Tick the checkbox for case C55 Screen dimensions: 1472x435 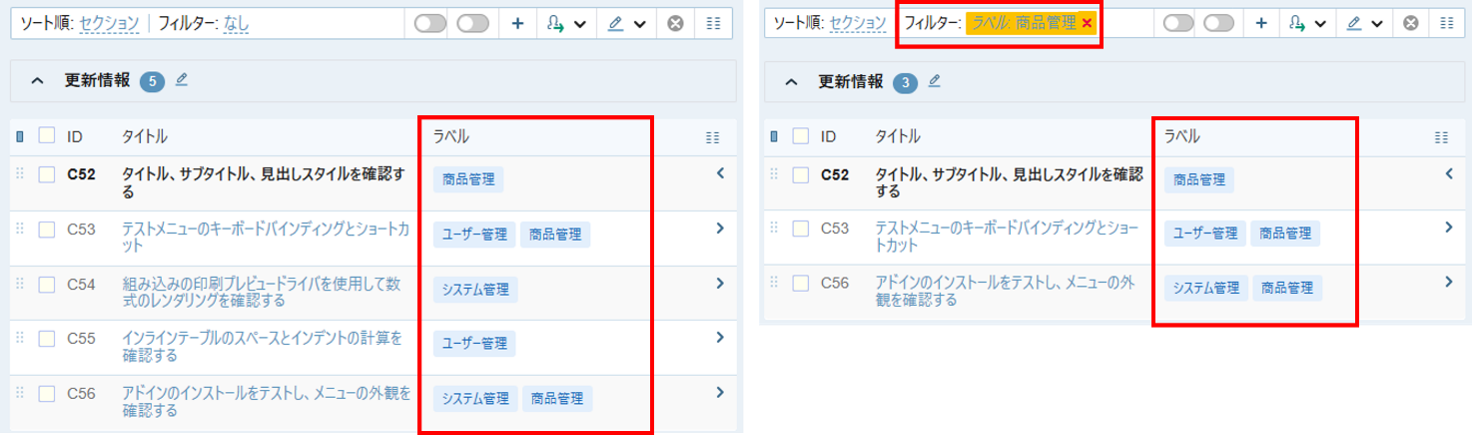click(46, 339)
